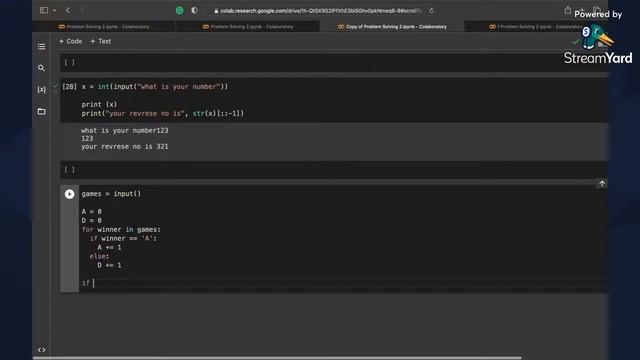Image resolution: width=640 pixels, height=360 pixels.
Task: Go back with the browser back arrow
Action: coord(68,10)
